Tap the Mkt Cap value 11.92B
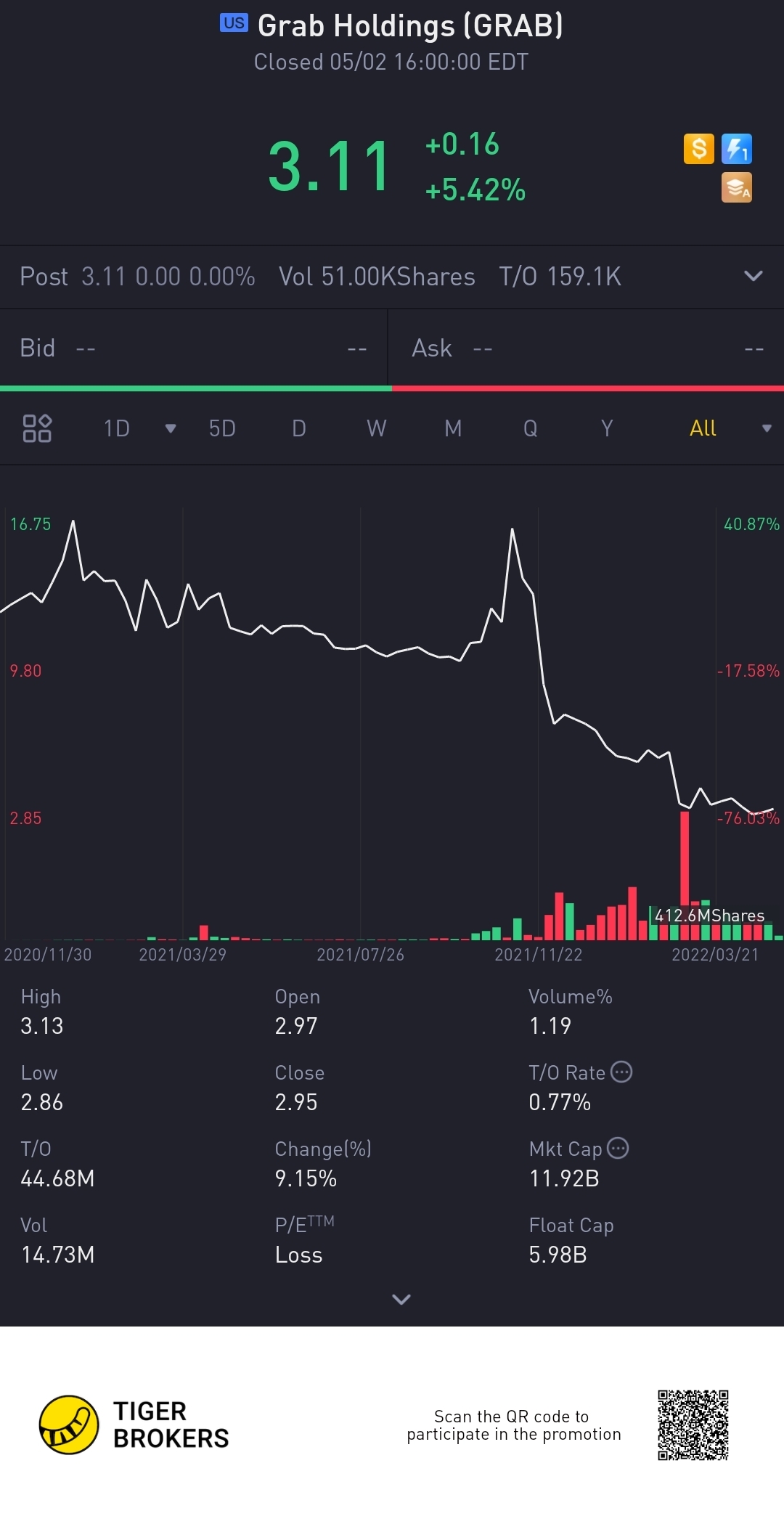This screenshot has height=1524, width=784. 564,1178
